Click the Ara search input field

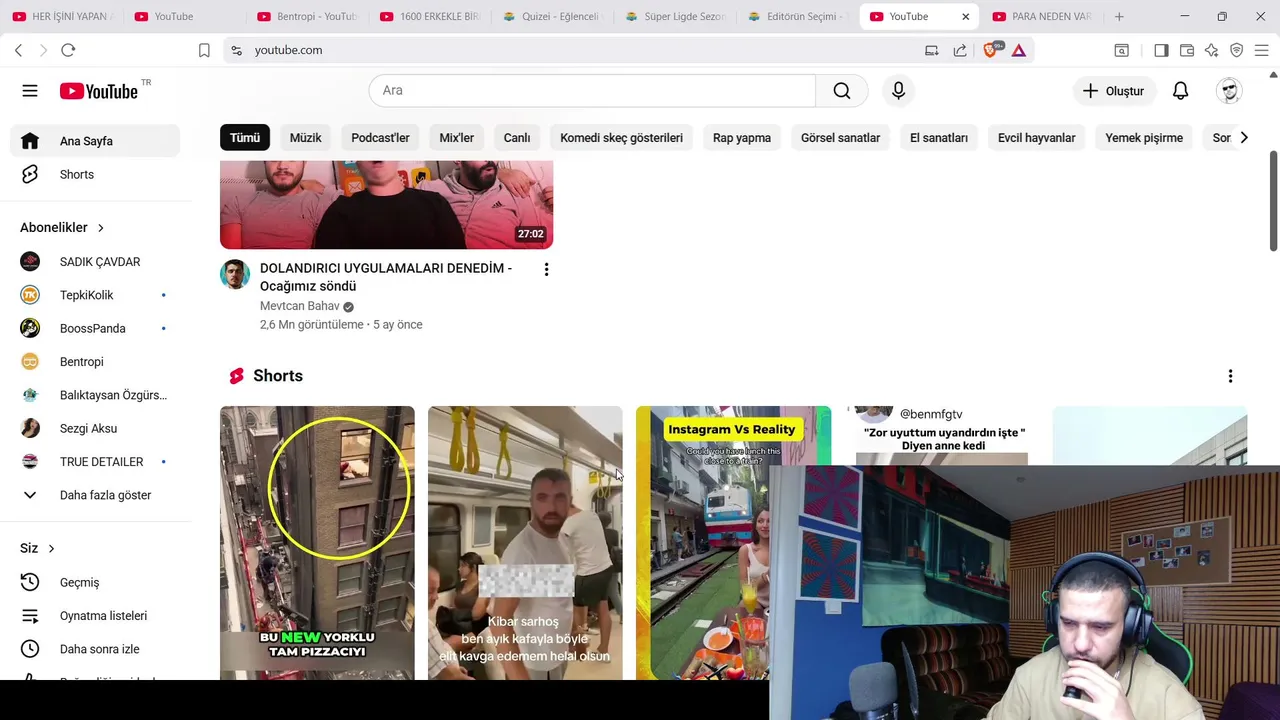[x=592, y=91]
